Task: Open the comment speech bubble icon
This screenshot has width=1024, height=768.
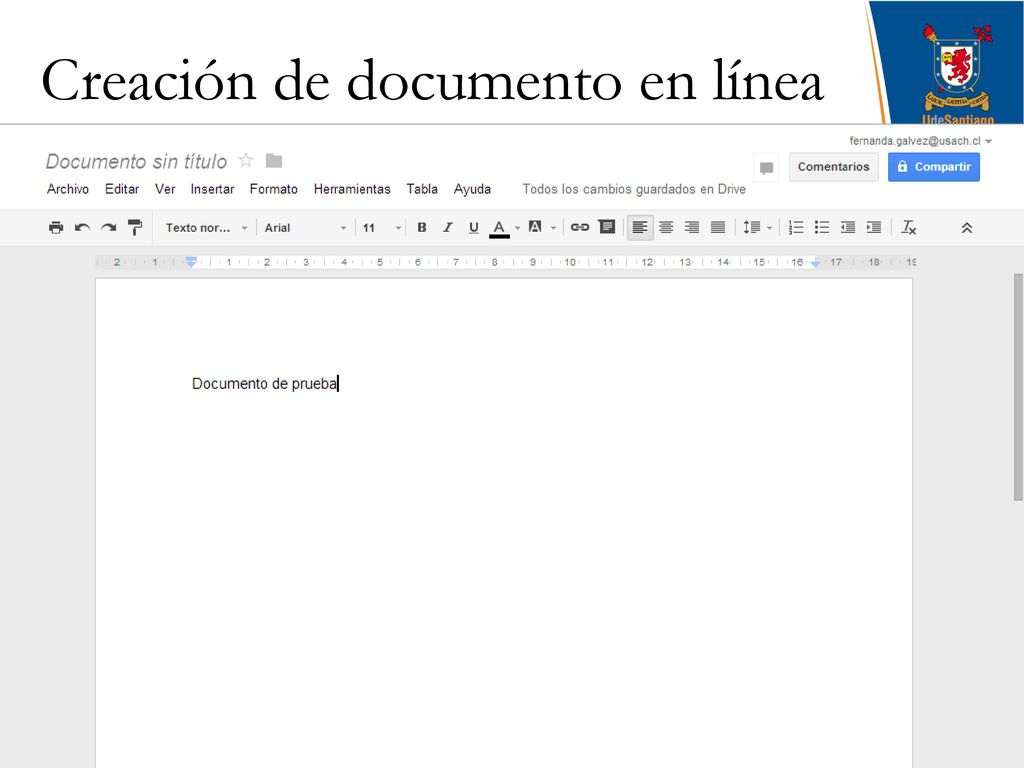Action: click(x=767, y=168)
